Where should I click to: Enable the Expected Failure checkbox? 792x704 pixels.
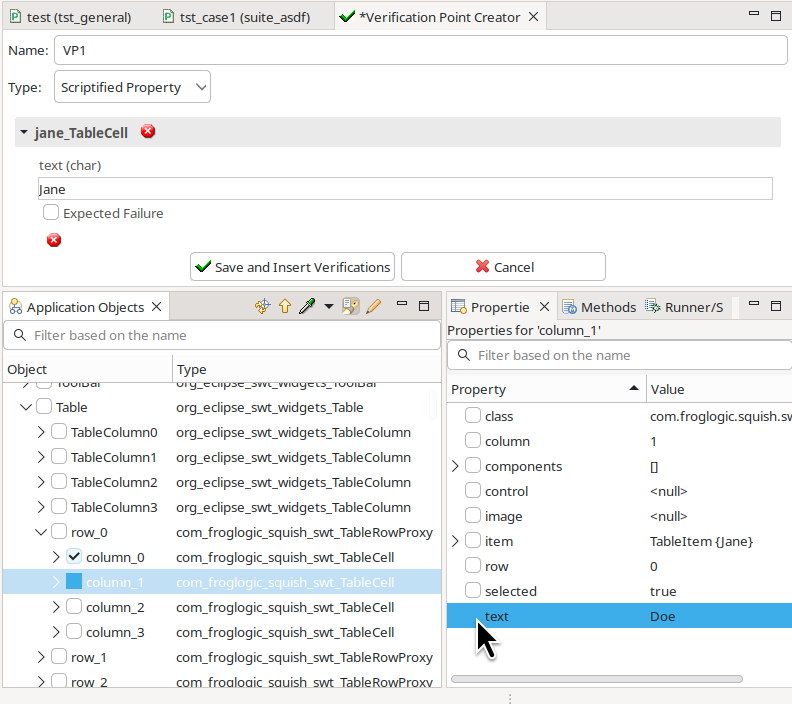[x=51, y=213]
